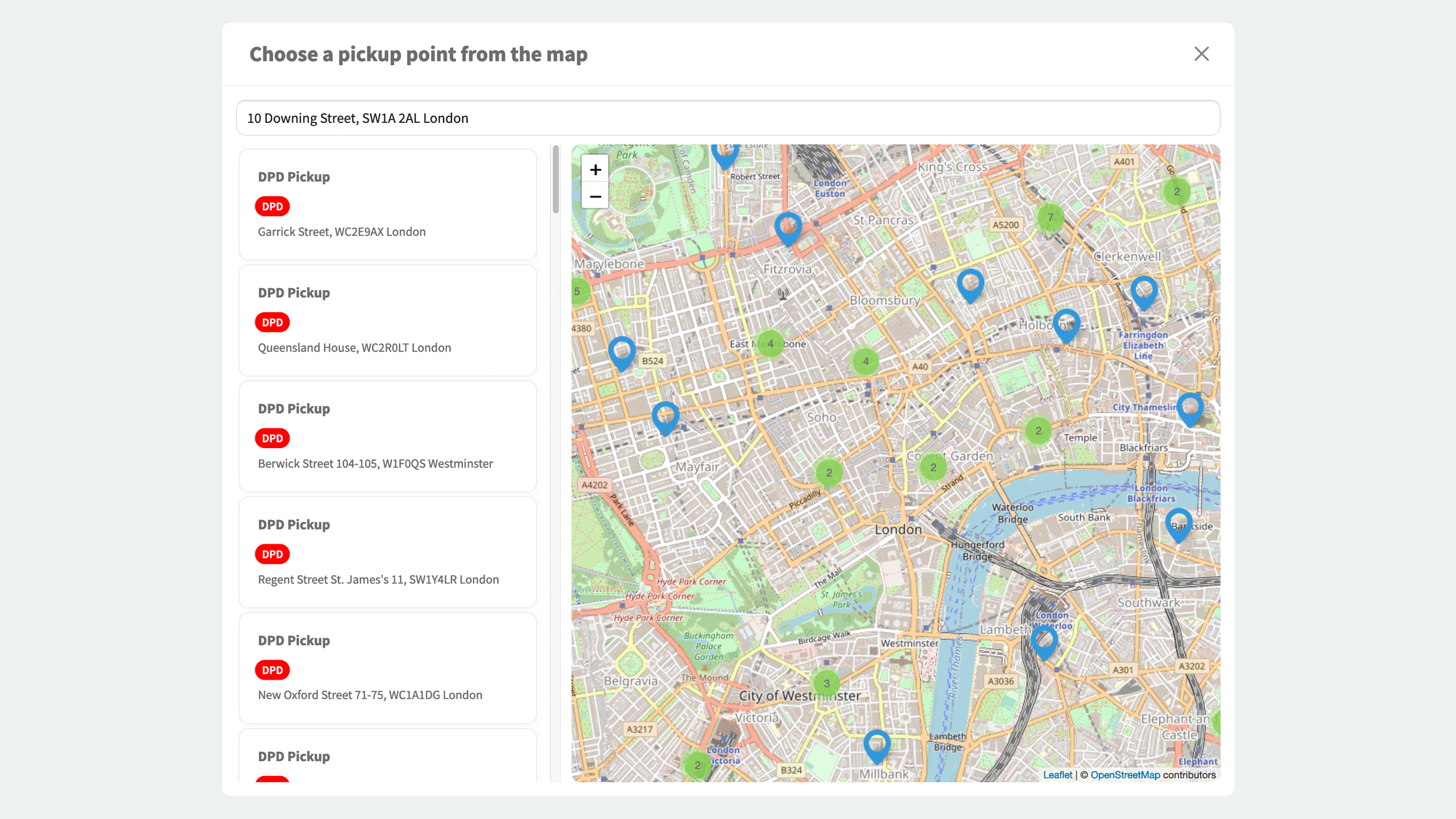The width and height of the screenshot is (1456, 819).
Task: Expand the cluster of 7 near A5200
Action: click(x=1050, y=217)
